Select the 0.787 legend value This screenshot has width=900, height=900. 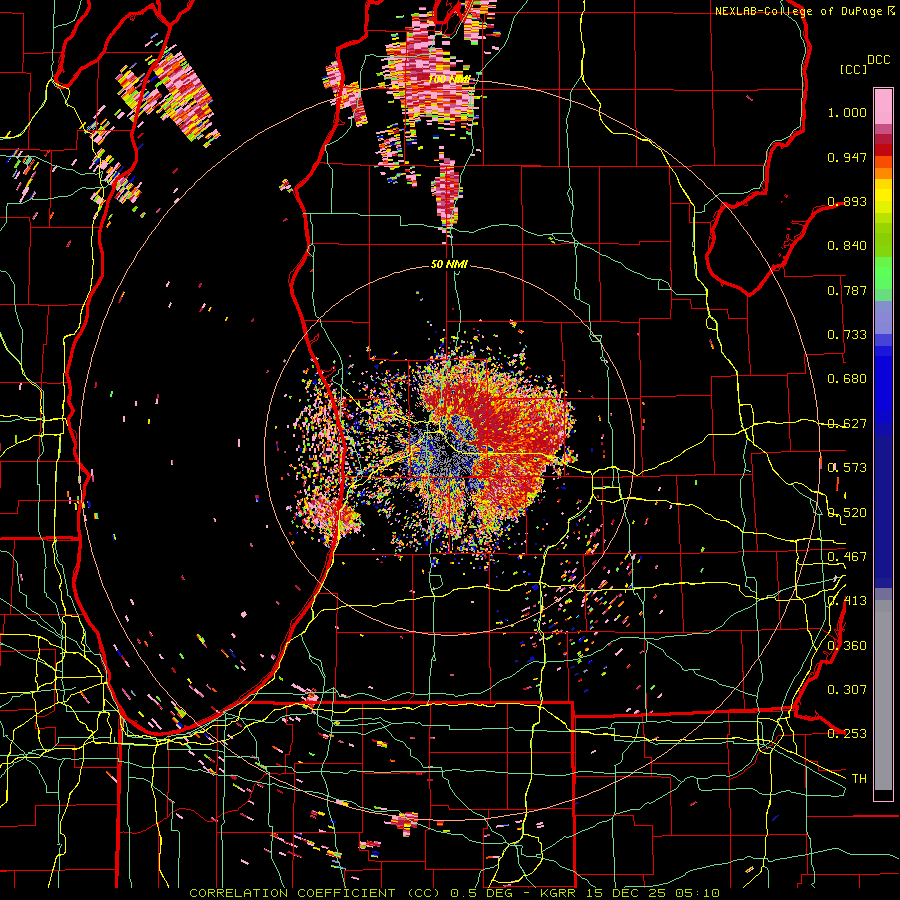tap(847, 290)
